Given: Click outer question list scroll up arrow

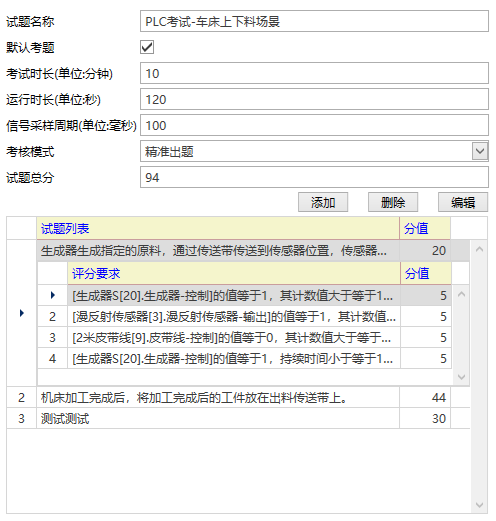Looking at the screenshot, I should [479, 249].
